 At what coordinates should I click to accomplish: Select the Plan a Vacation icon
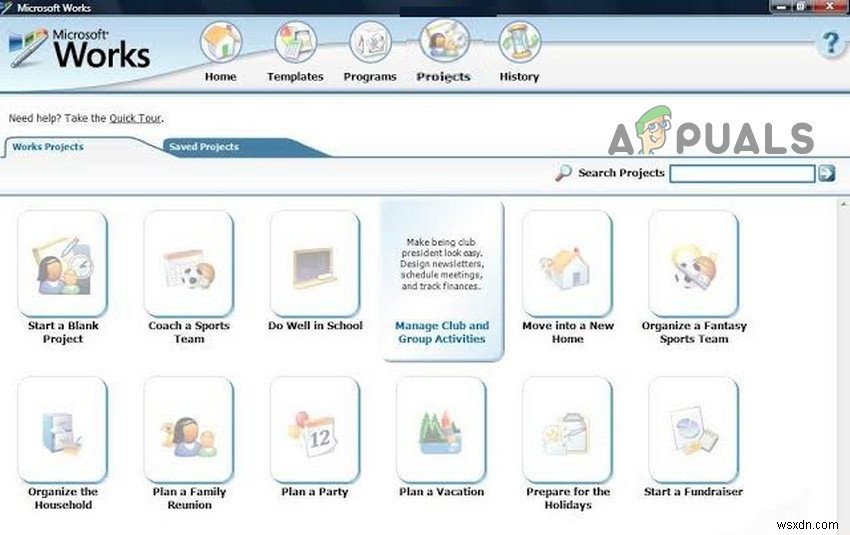(441, 429)
